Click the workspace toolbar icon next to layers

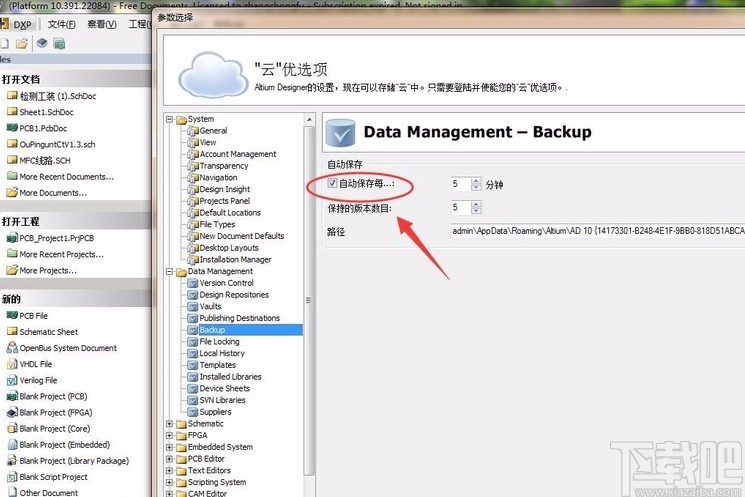point(59,44)
